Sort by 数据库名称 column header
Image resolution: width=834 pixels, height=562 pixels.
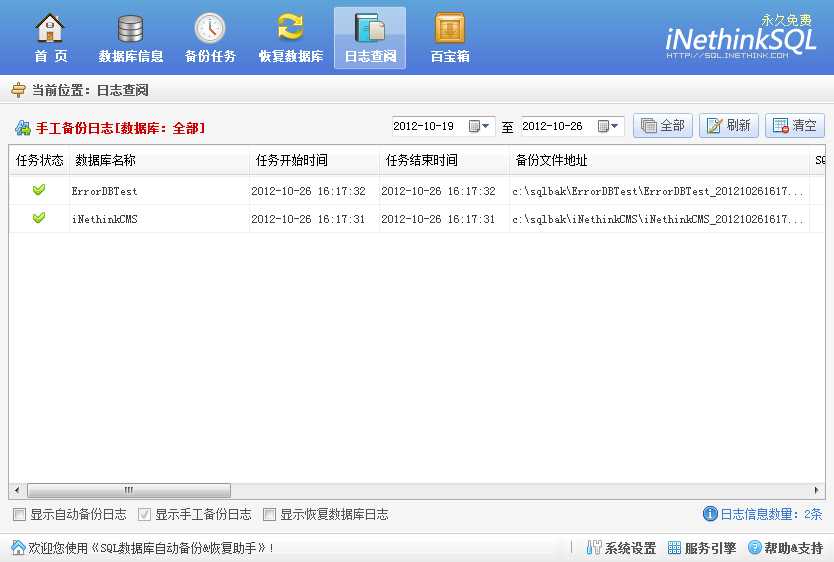coord(159,160)
